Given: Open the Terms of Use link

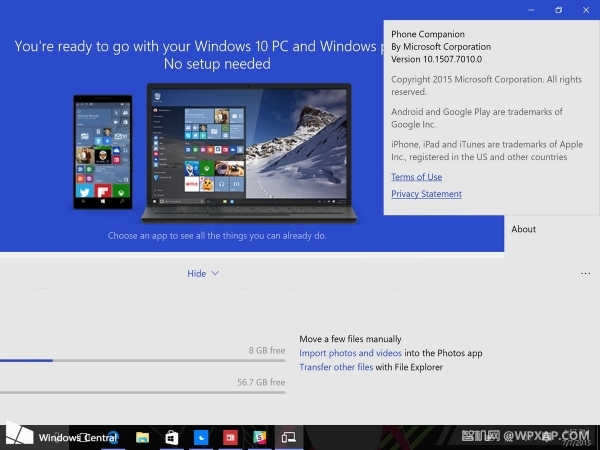Looking at the screenshot, I should click(x=416, y=177).
